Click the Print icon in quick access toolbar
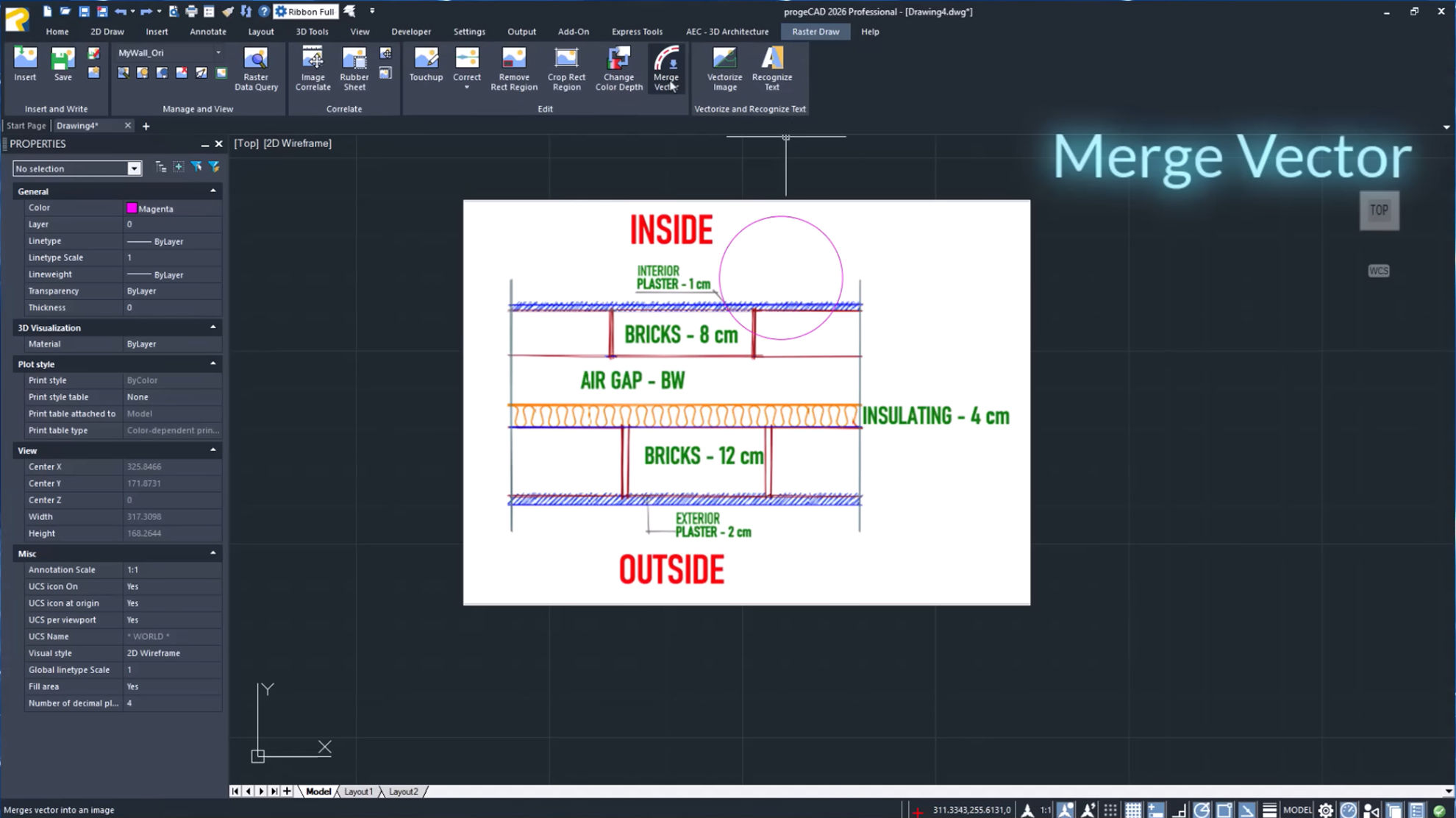 pos(191,11)
